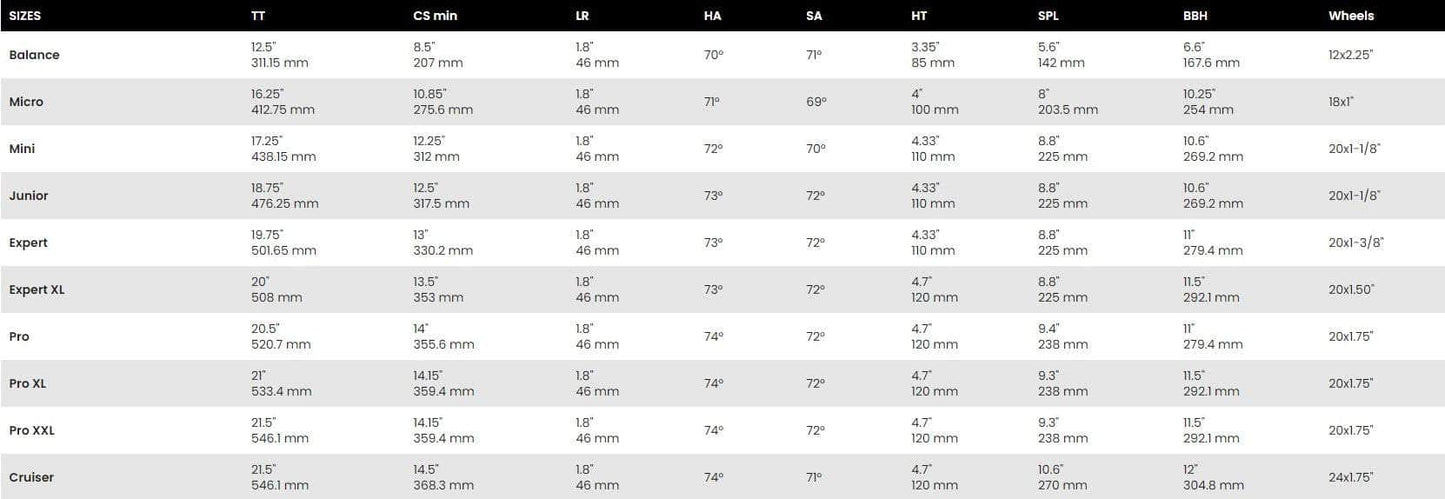Click the 18x1" wheel size cell
Image resolution: width=1445 pixels, height=499 pixels.
click(1342, 102)
